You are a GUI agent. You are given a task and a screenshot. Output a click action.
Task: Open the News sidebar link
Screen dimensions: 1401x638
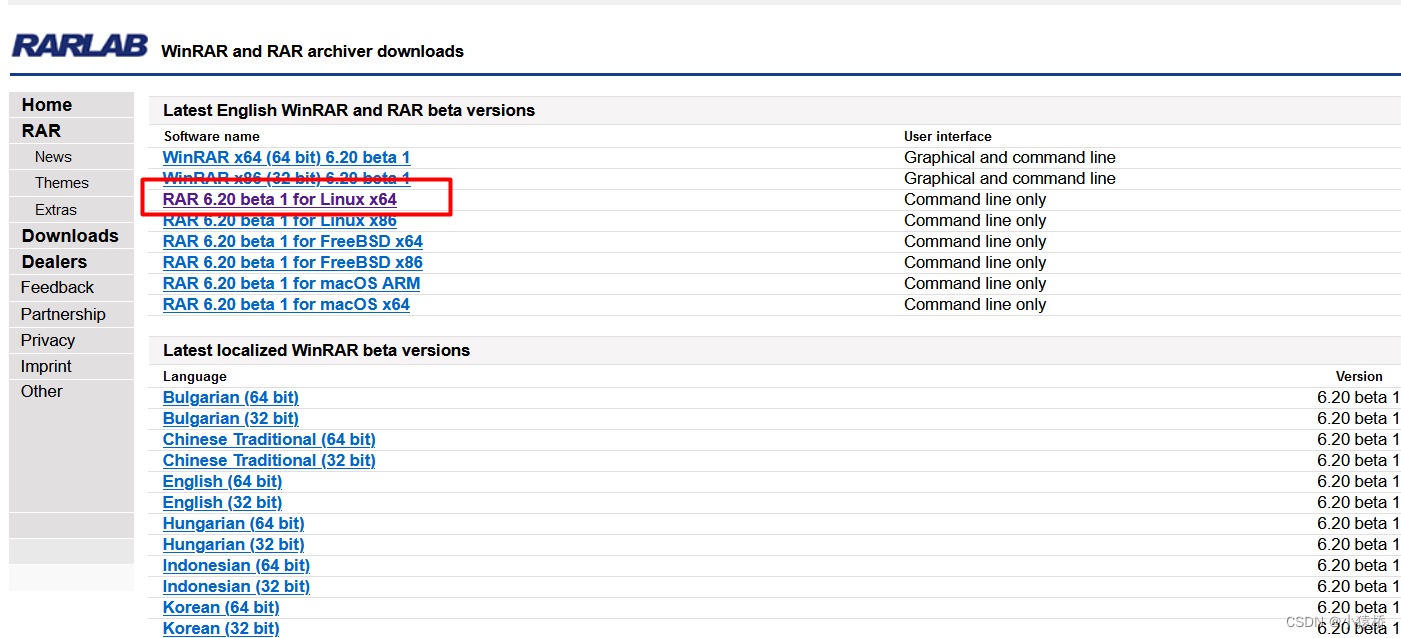click(x=53, y=157)
